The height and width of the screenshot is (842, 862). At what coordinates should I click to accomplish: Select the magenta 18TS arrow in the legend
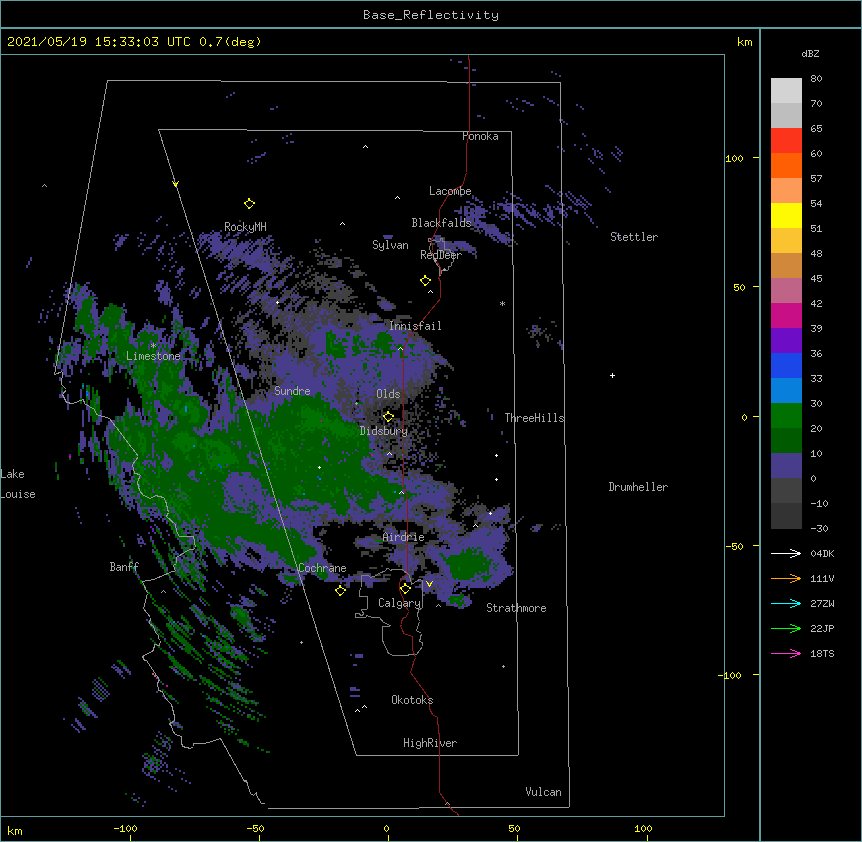point(786,653)
